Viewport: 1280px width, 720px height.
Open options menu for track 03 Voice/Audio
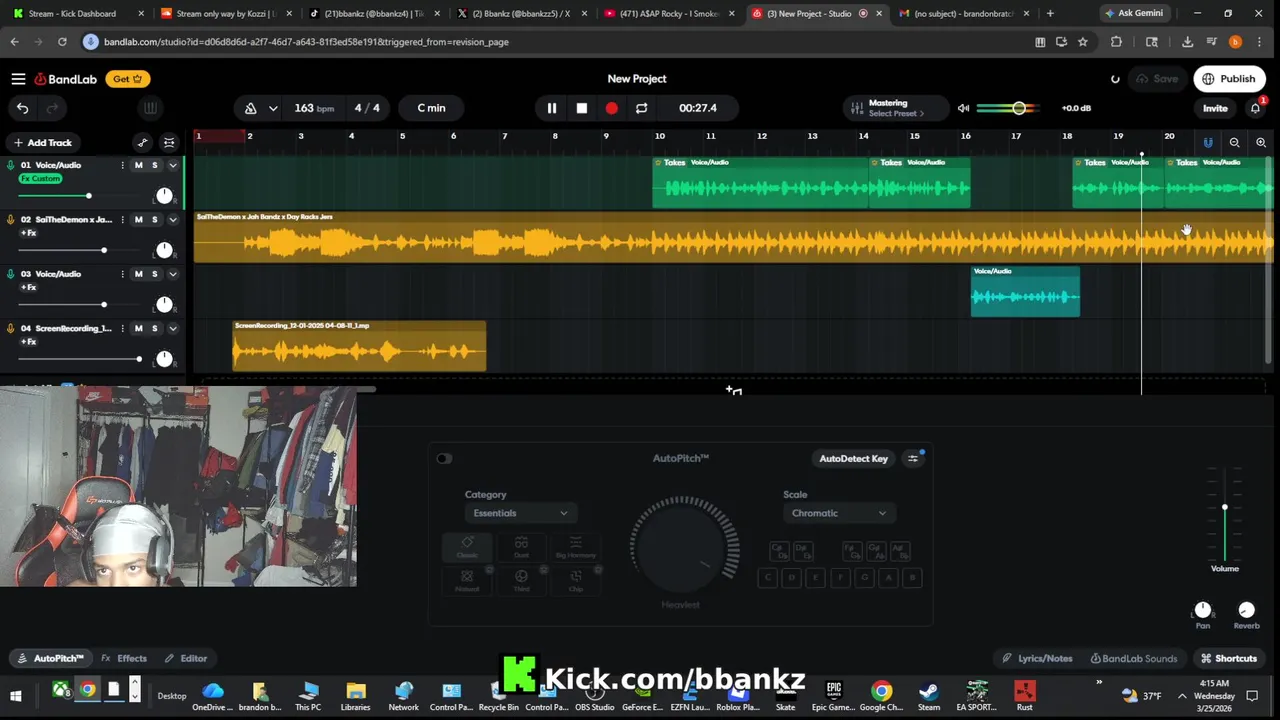click(x=123, y=274)
